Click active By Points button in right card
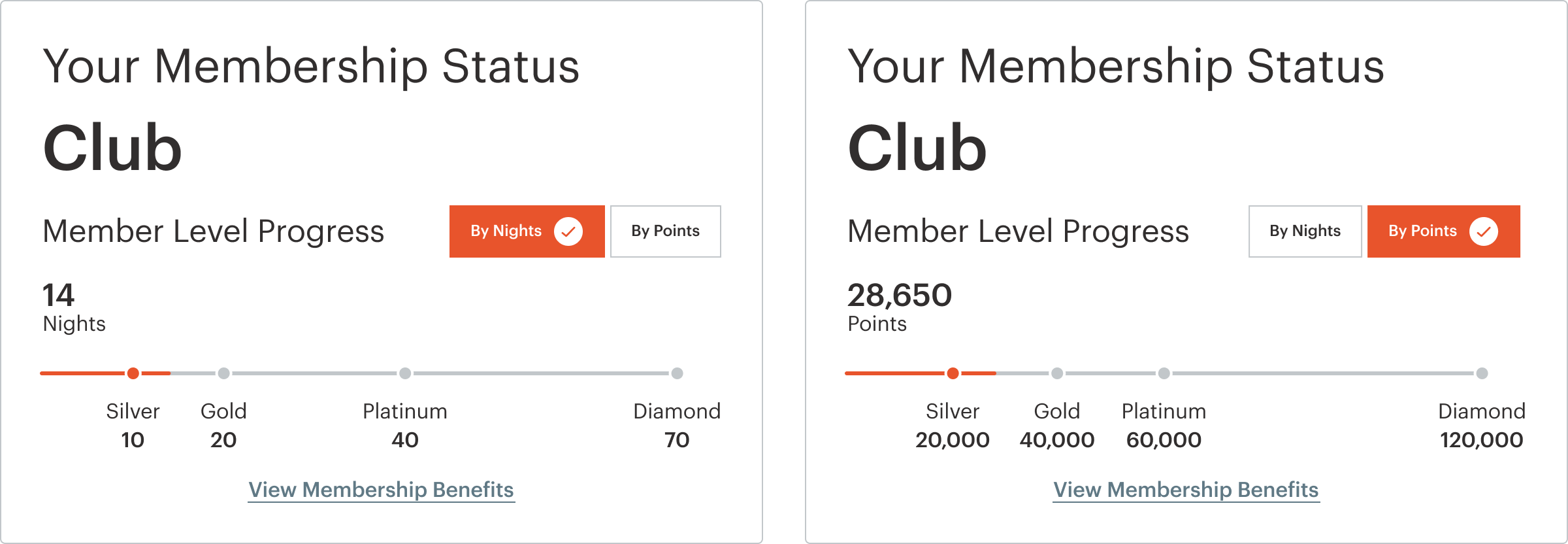The width and height of the screenshot is (1568, 544). pyautogui.click(x=1422, y=231)
